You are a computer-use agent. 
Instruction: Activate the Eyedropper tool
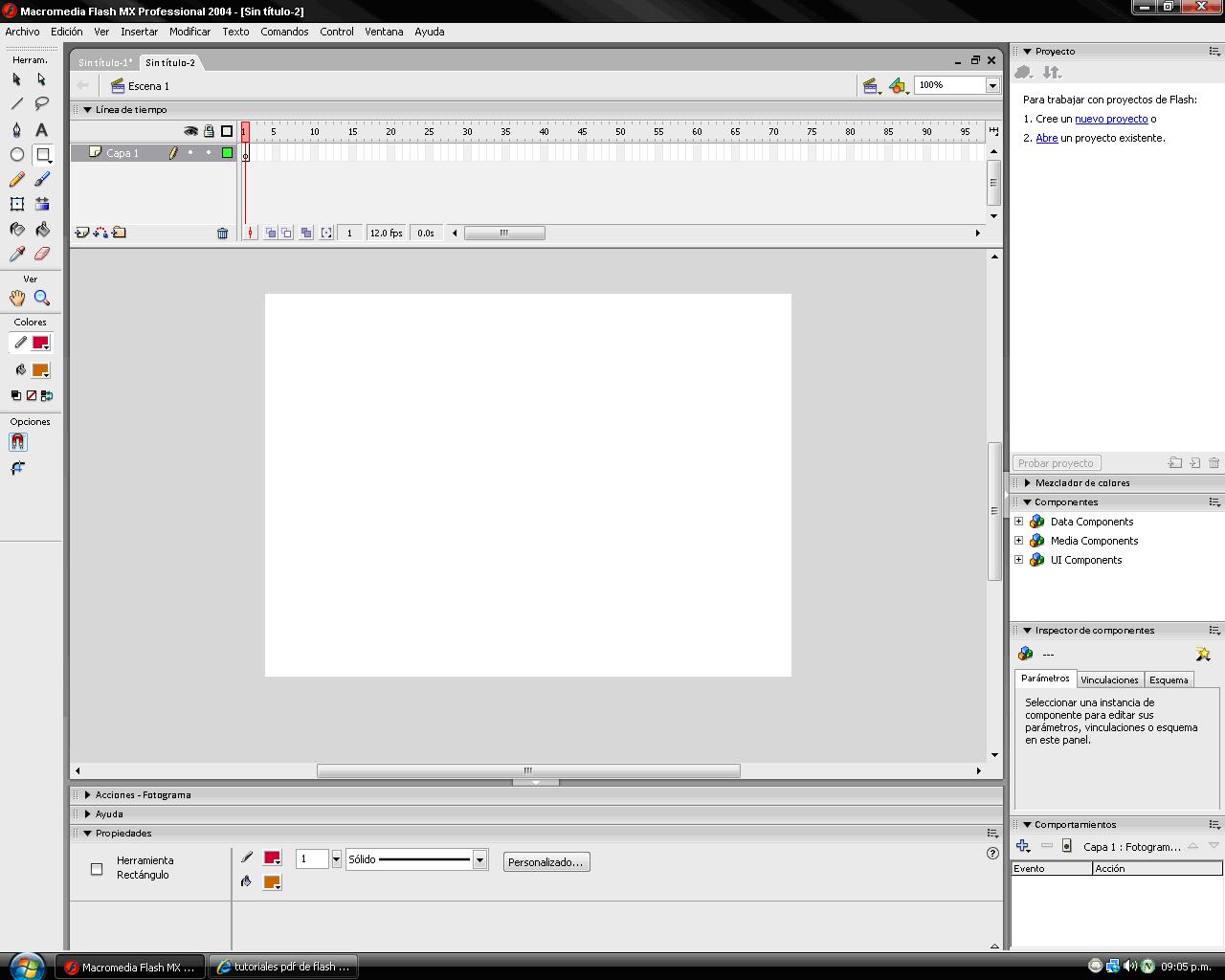tap(16, 254)
